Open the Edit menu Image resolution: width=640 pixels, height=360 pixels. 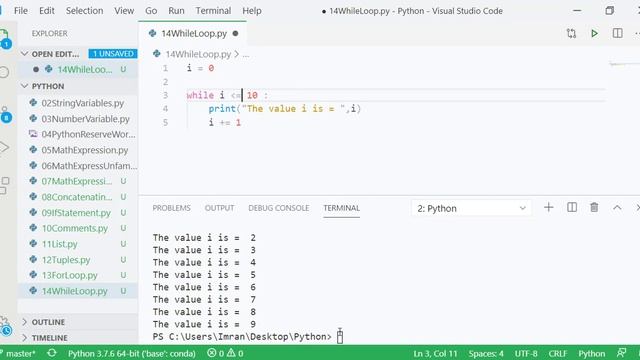pos(47,11)
